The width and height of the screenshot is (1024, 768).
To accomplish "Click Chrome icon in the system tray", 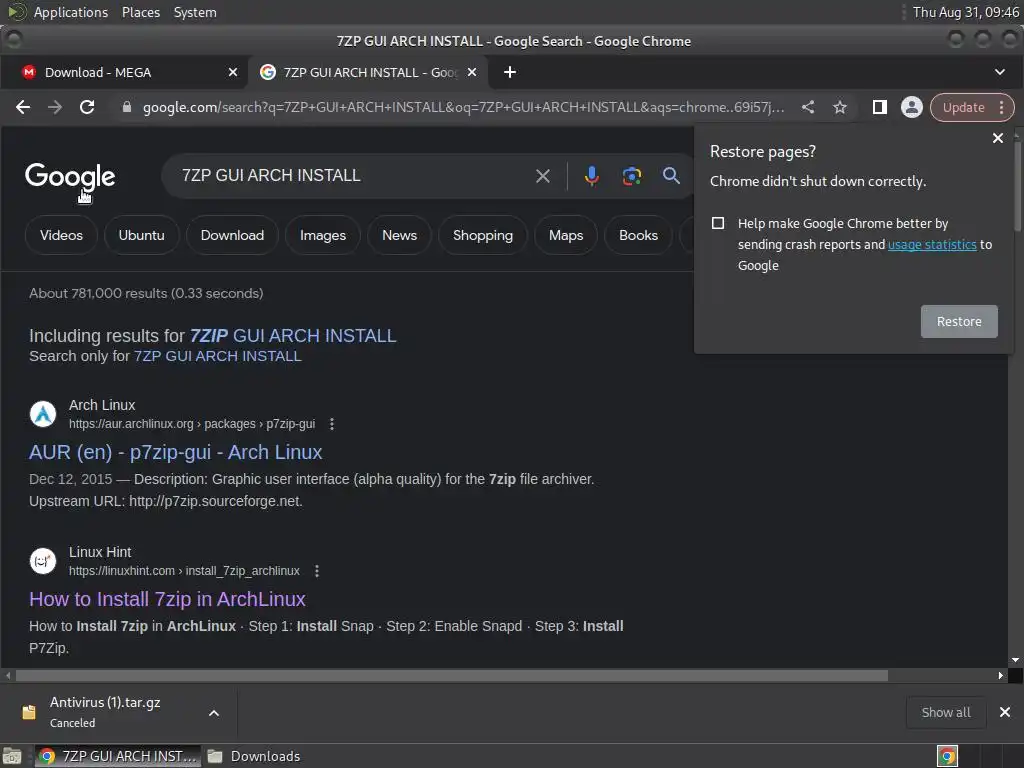I will point(948,756).
